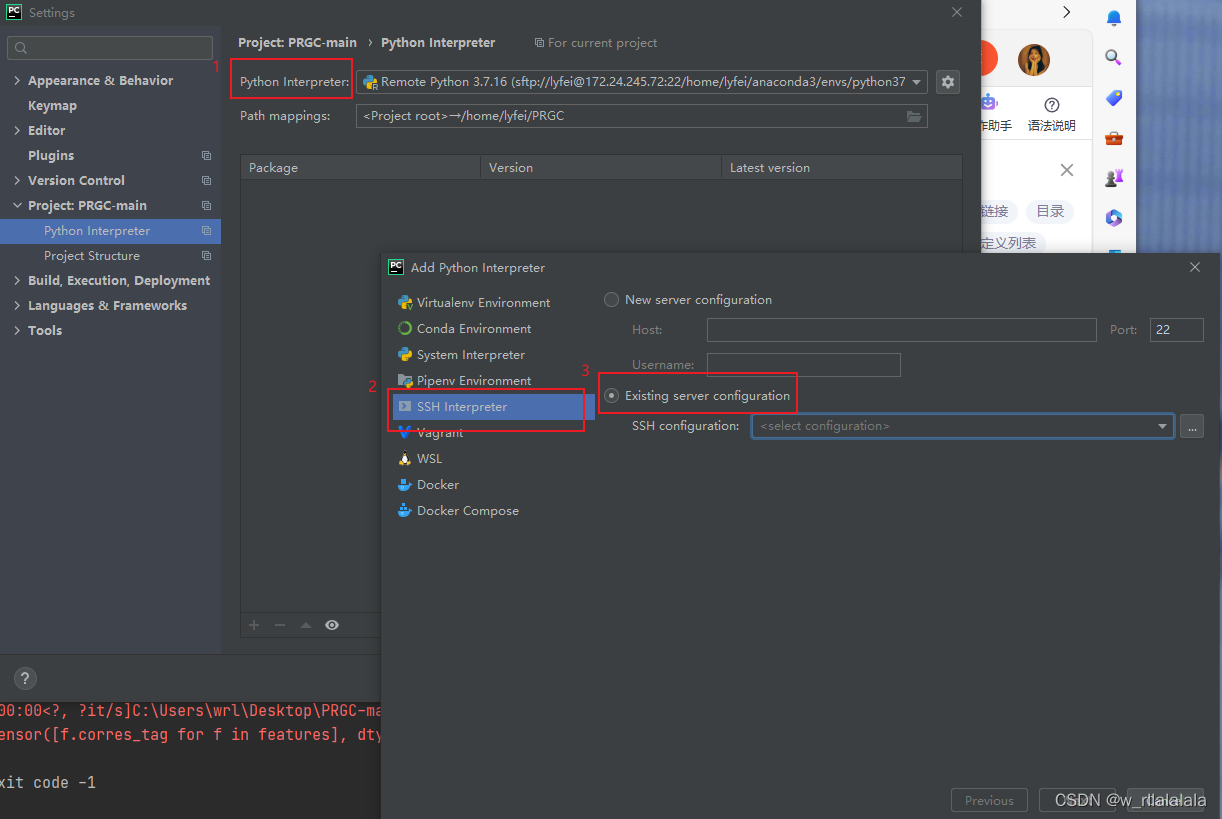
Task: Click the Path mappings field
Action: [x=642, y=116]
